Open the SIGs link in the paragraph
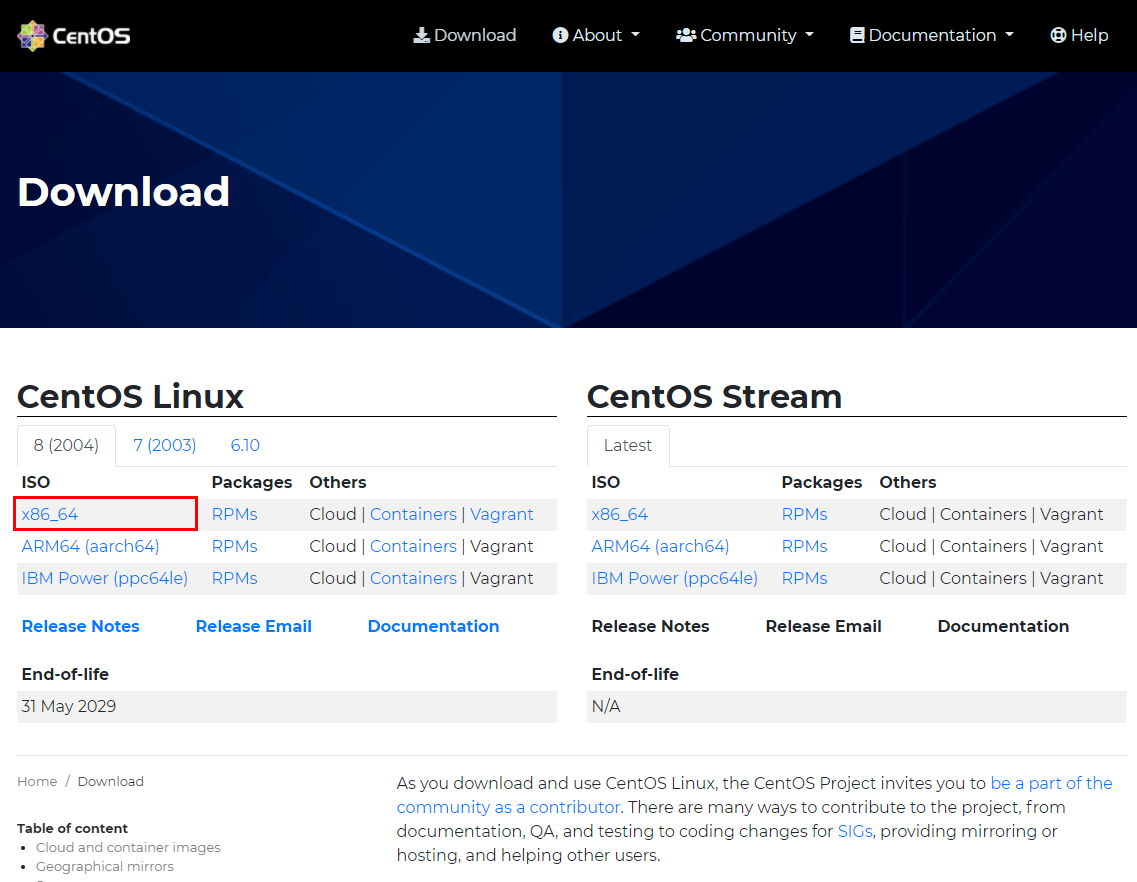Screen dimensions: 1137x882 pos(855,831)
